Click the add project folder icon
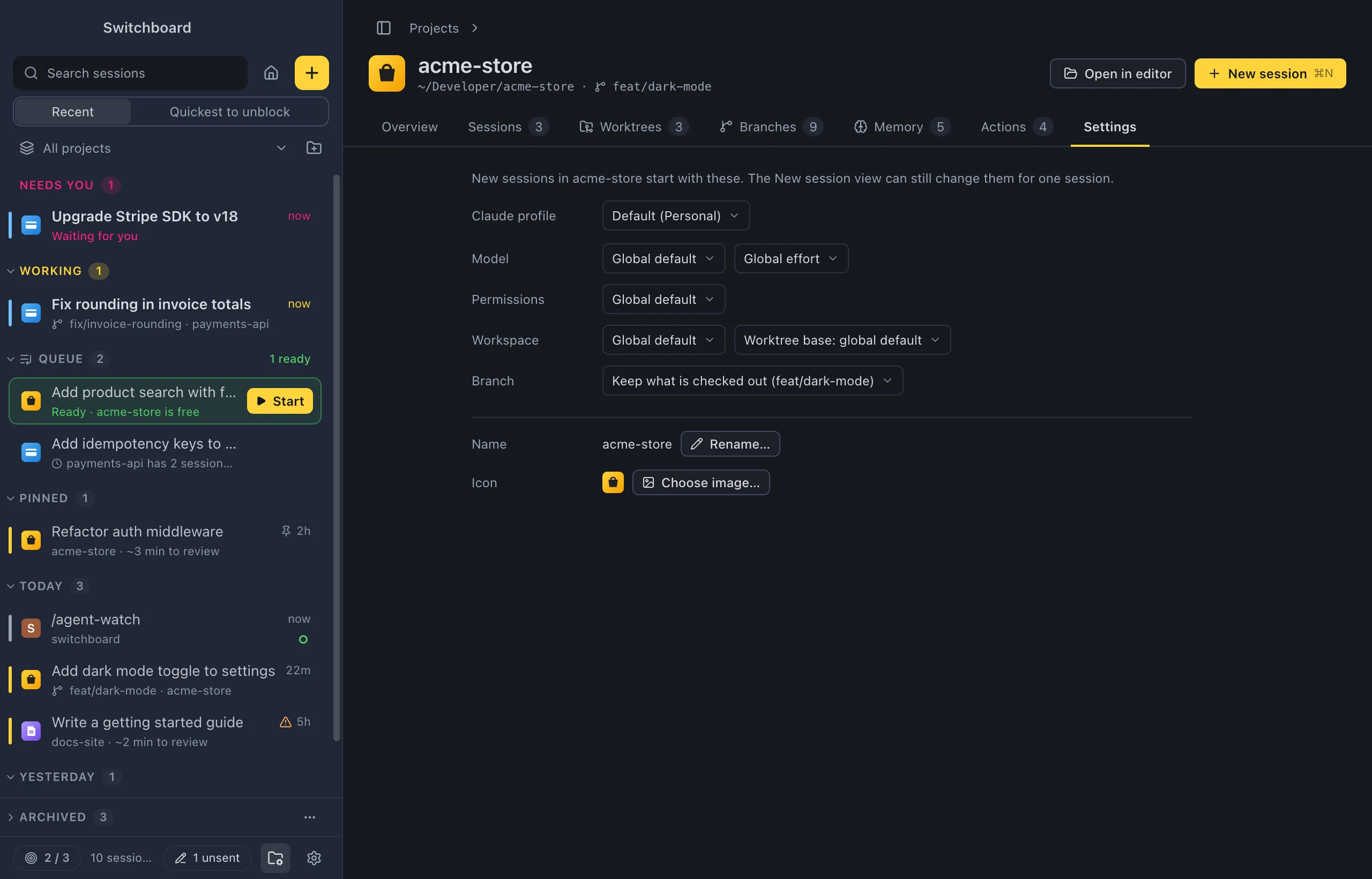This screenshot has width=1372, height=879. pyautogui.click(x=314, y=148)
